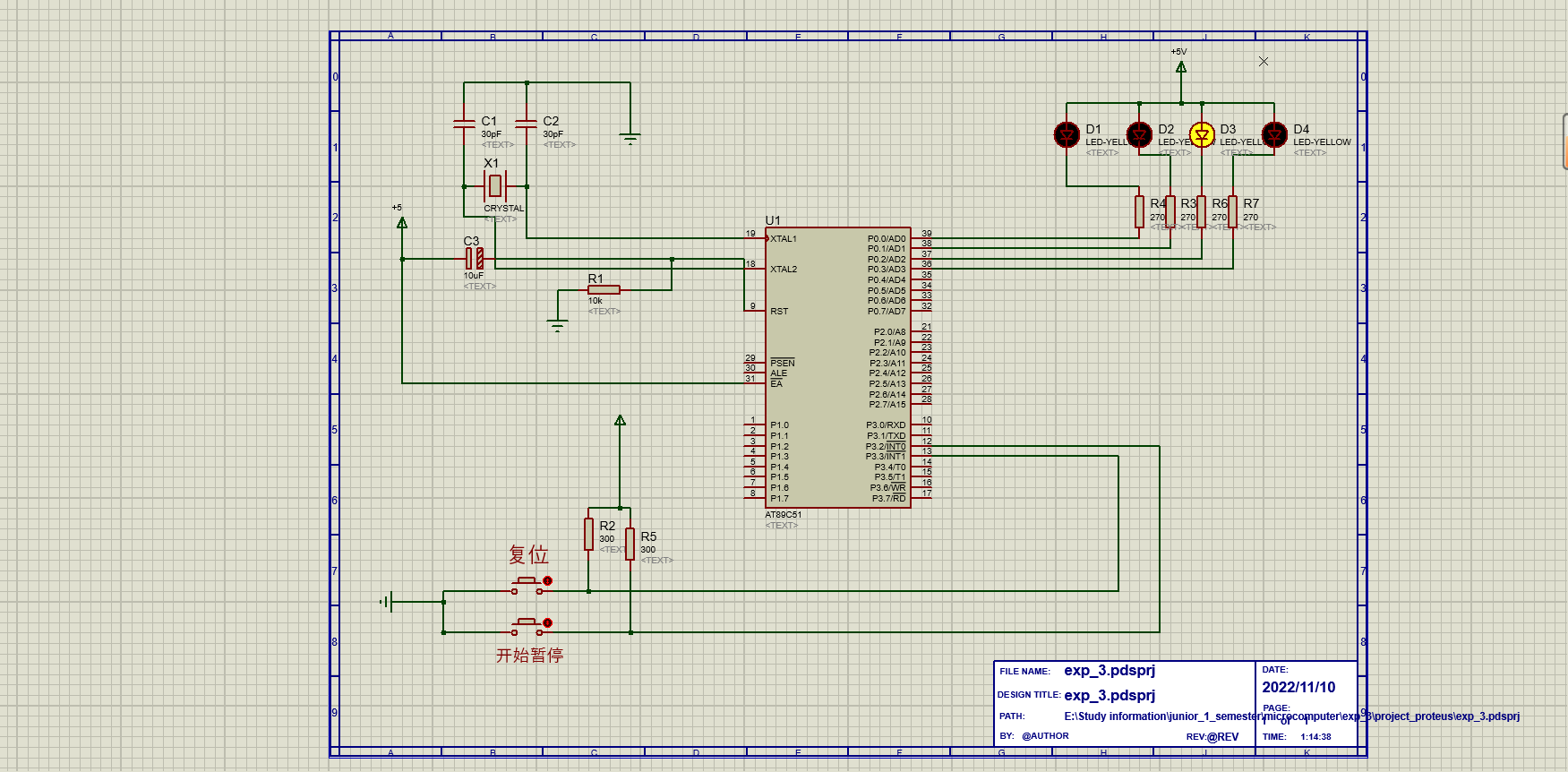Click pin number 19 on U1
Viewport: 1568px width, 772px height.
(750, 234)
